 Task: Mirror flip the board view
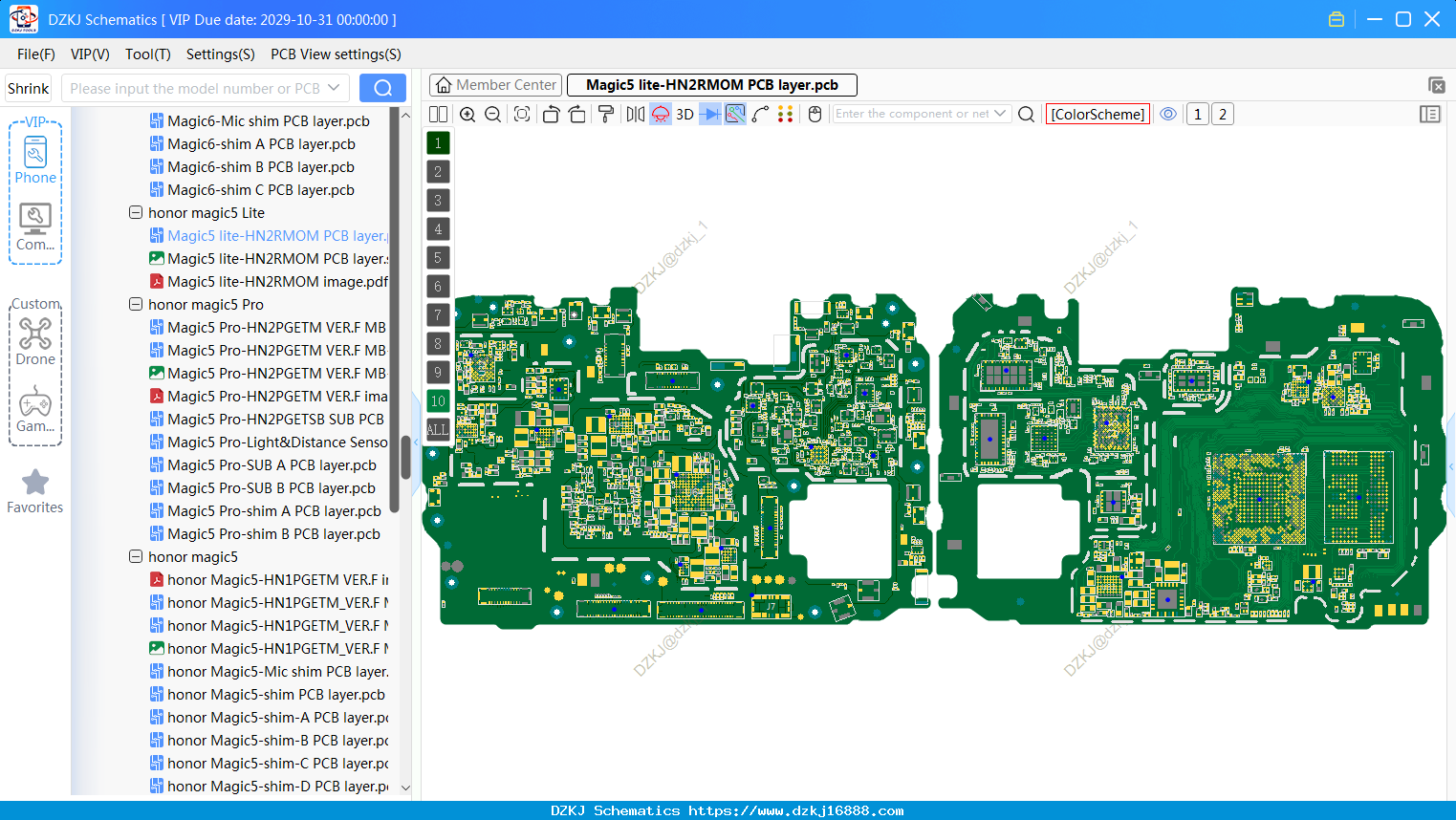tap(635, 115)
